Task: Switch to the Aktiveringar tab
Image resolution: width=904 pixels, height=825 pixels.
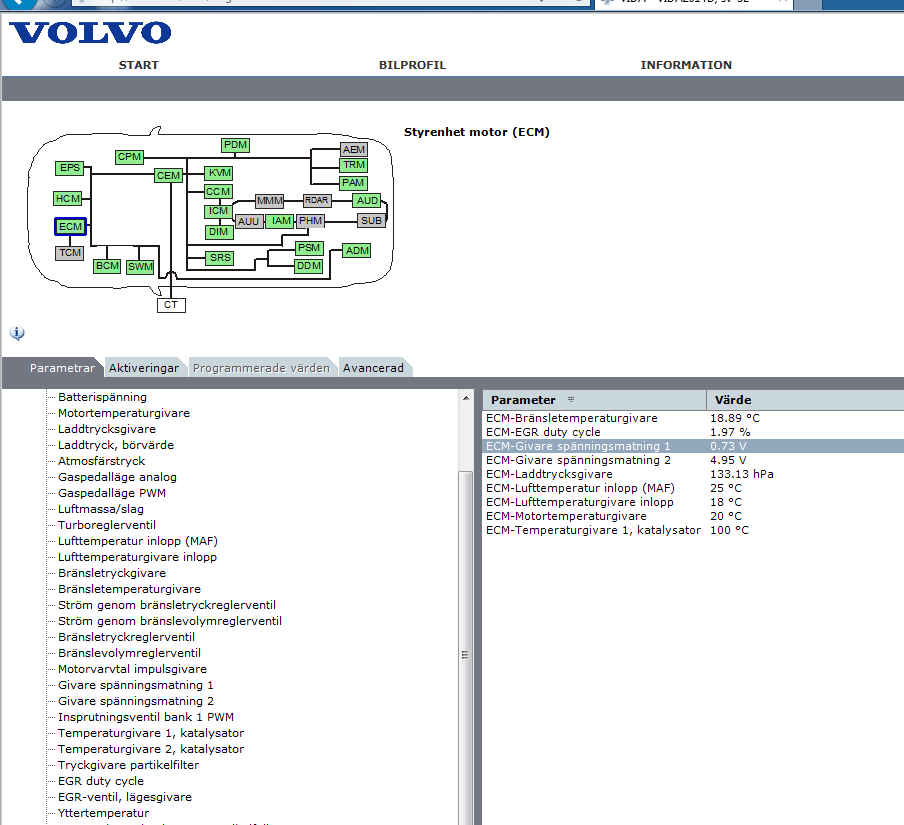Action: 144,368
